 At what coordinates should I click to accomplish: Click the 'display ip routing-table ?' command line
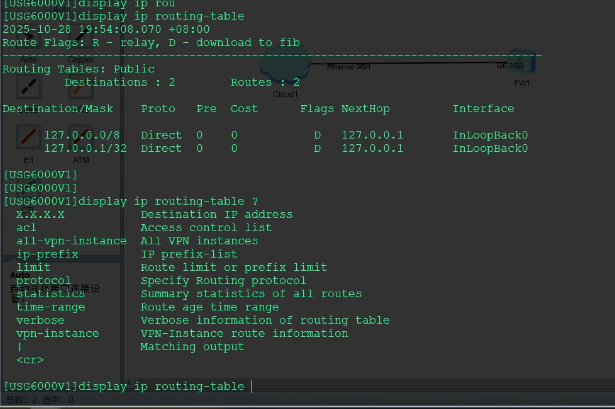pos(131,202)
